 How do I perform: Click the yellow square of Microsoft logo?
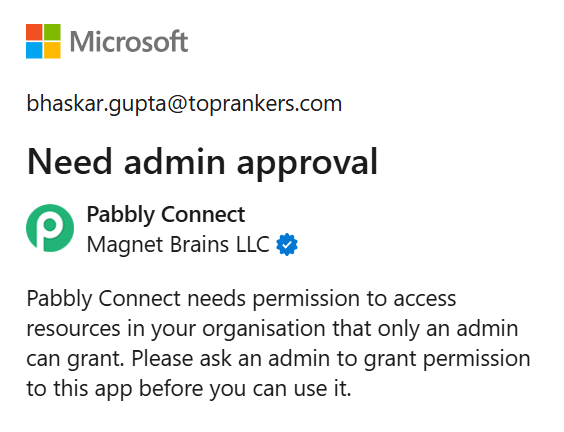coord(52,50)
